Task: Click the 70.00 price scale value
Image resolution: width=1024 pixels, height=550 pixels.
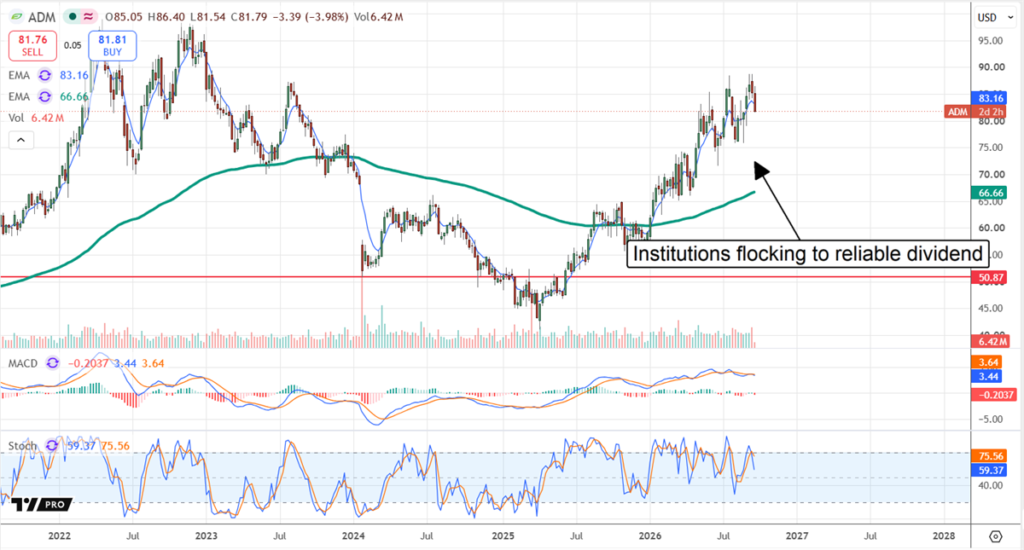Action: [991, 174]
